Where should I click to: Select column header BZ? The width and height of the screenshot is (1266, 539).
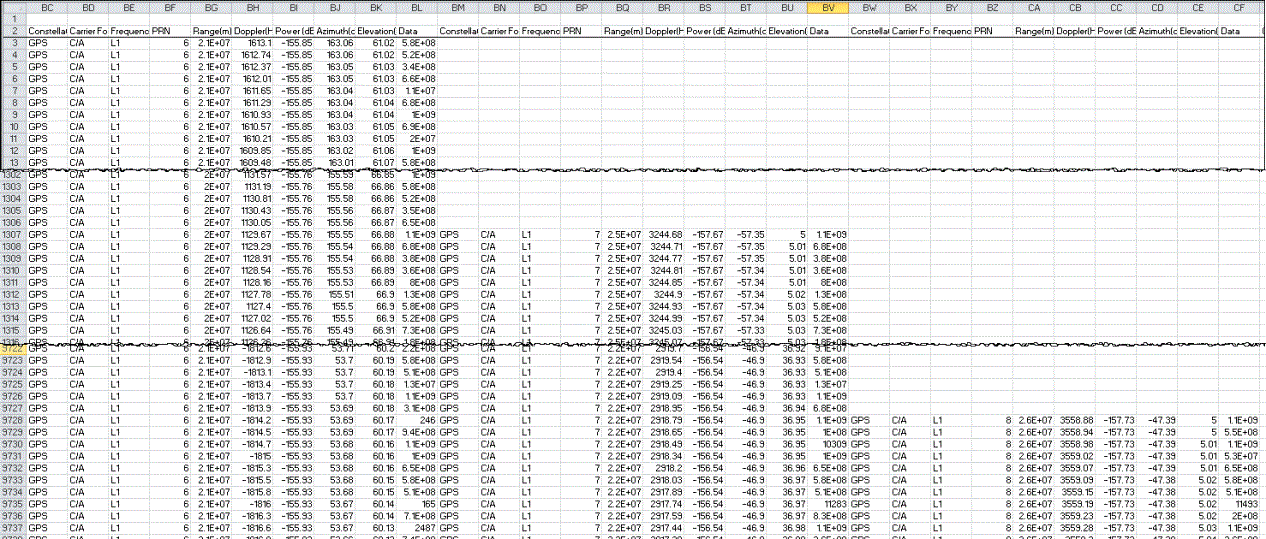(992, 7)
